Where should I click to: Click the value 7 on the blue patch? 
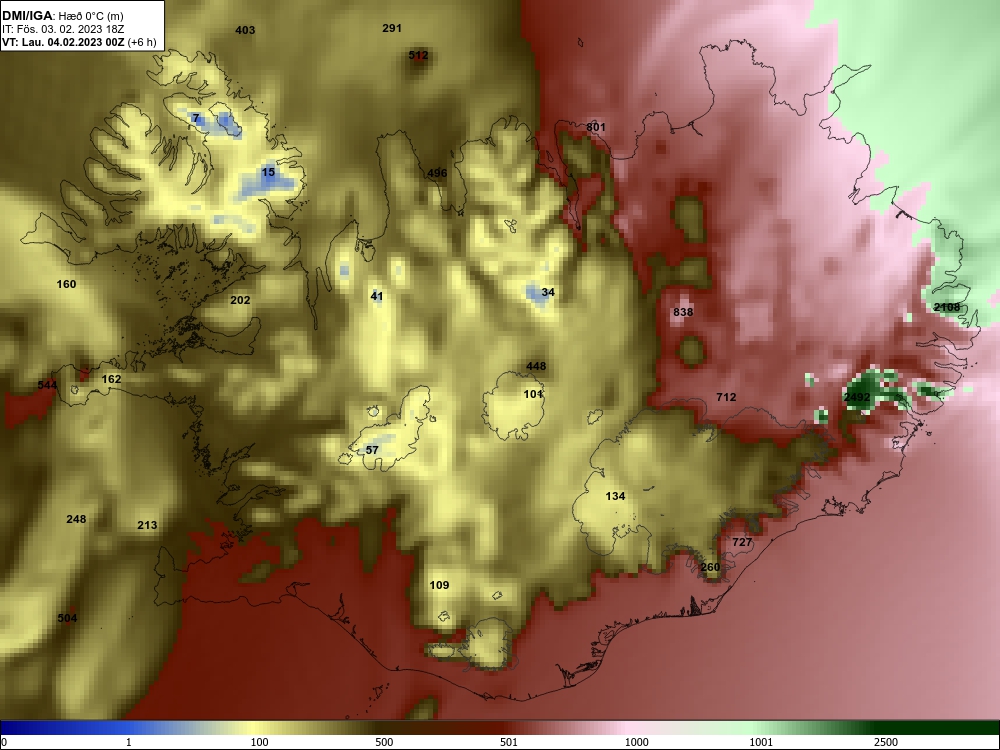tap(196, 119)
